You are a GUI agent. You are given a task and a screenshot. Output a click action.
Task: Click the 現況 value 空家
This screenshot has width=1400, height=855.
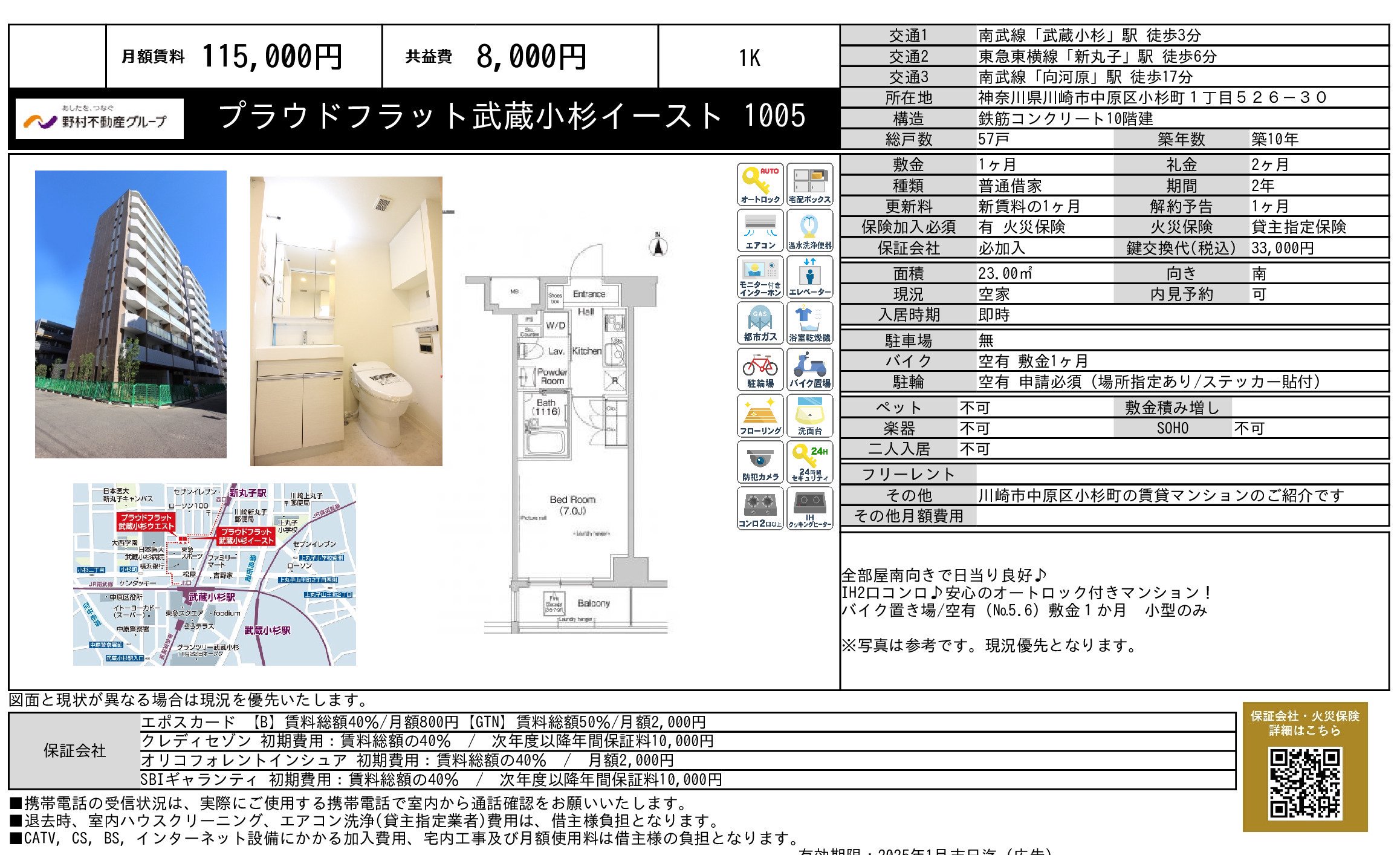tap(994, 294)
